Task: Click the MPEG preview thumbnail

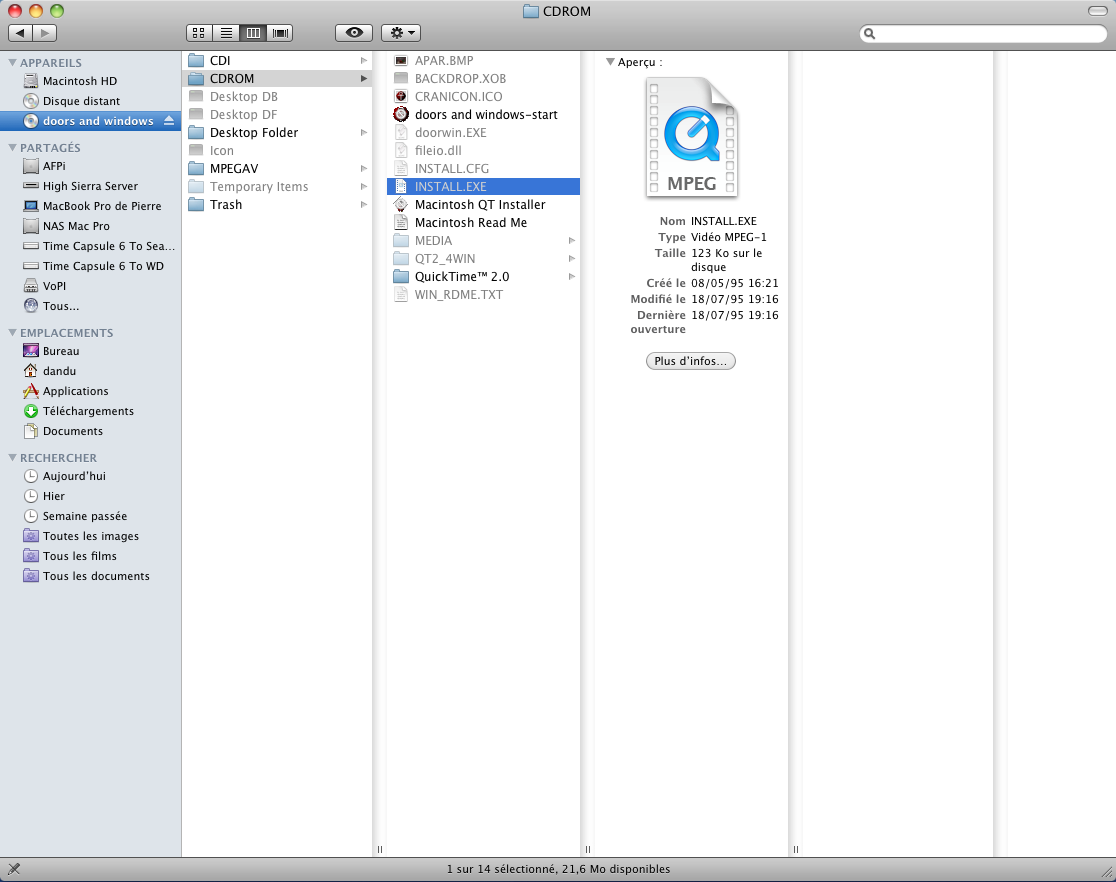Action: coord(691,137)
